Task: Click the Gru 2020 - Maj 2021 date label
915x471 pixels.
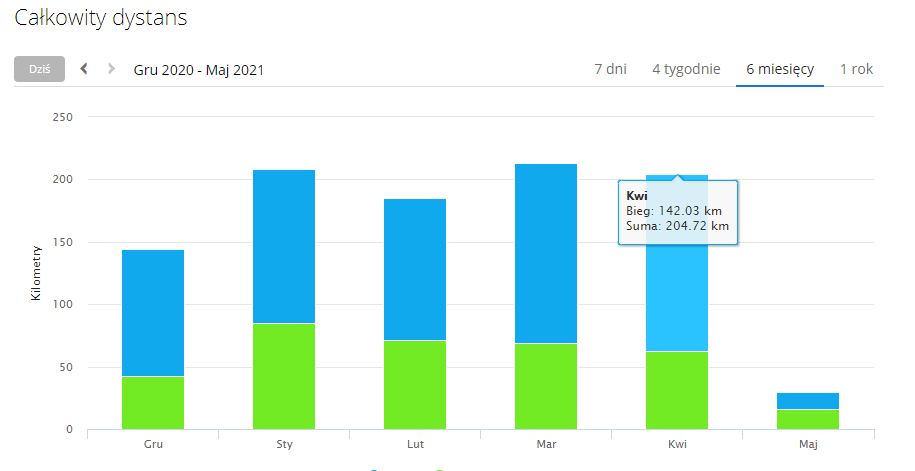Action: point(199,70)
